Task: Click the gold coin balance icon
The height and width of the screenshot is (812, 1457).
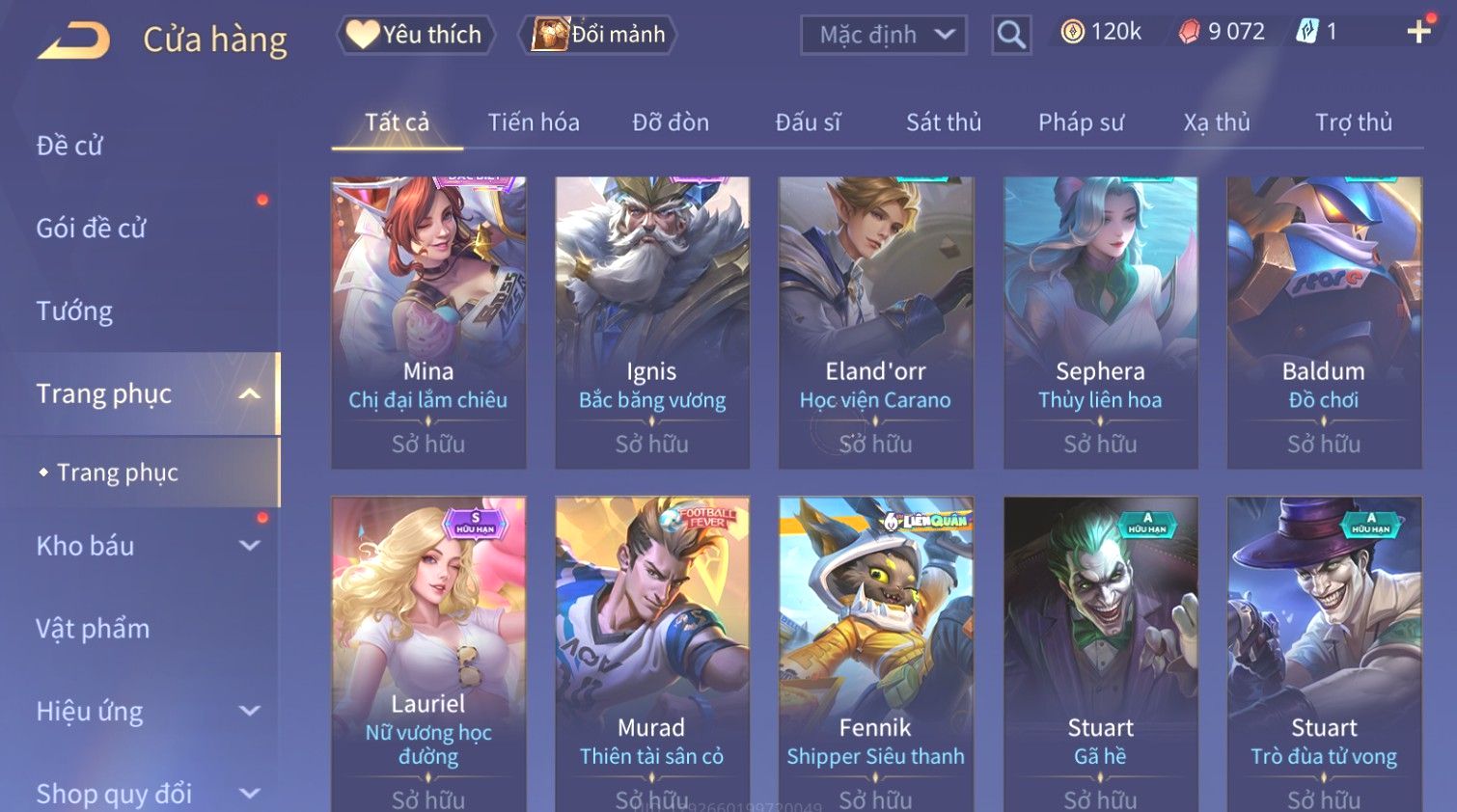Action: [1072, 32]
